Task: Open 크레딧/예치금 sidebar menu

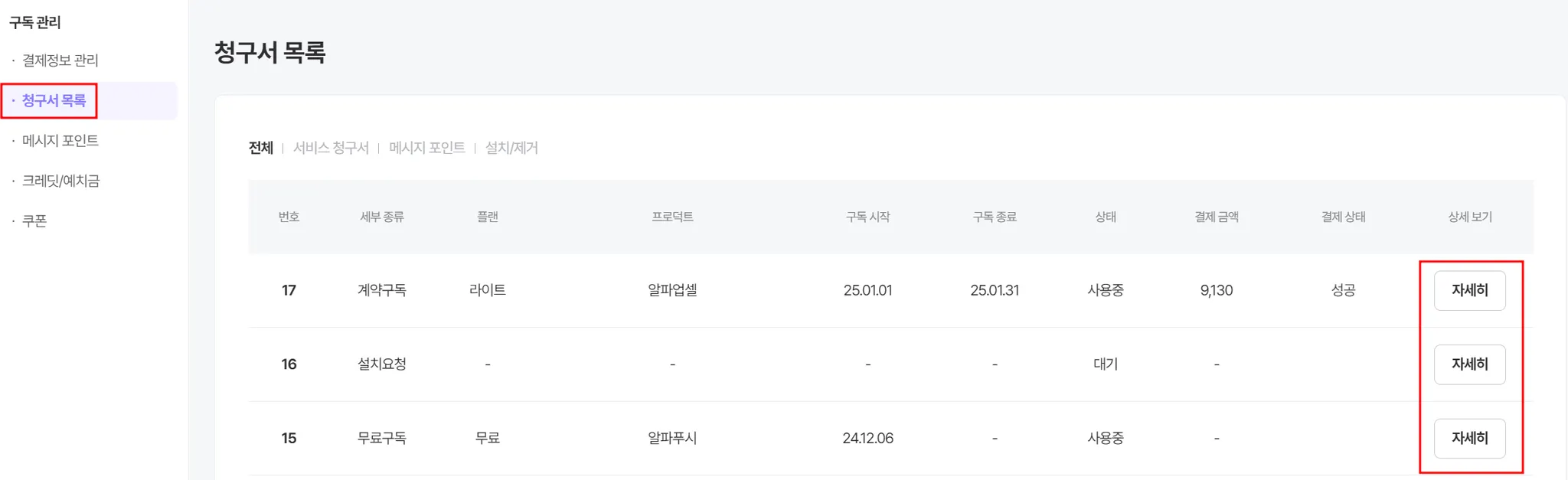Action: (x=60, y=181)
